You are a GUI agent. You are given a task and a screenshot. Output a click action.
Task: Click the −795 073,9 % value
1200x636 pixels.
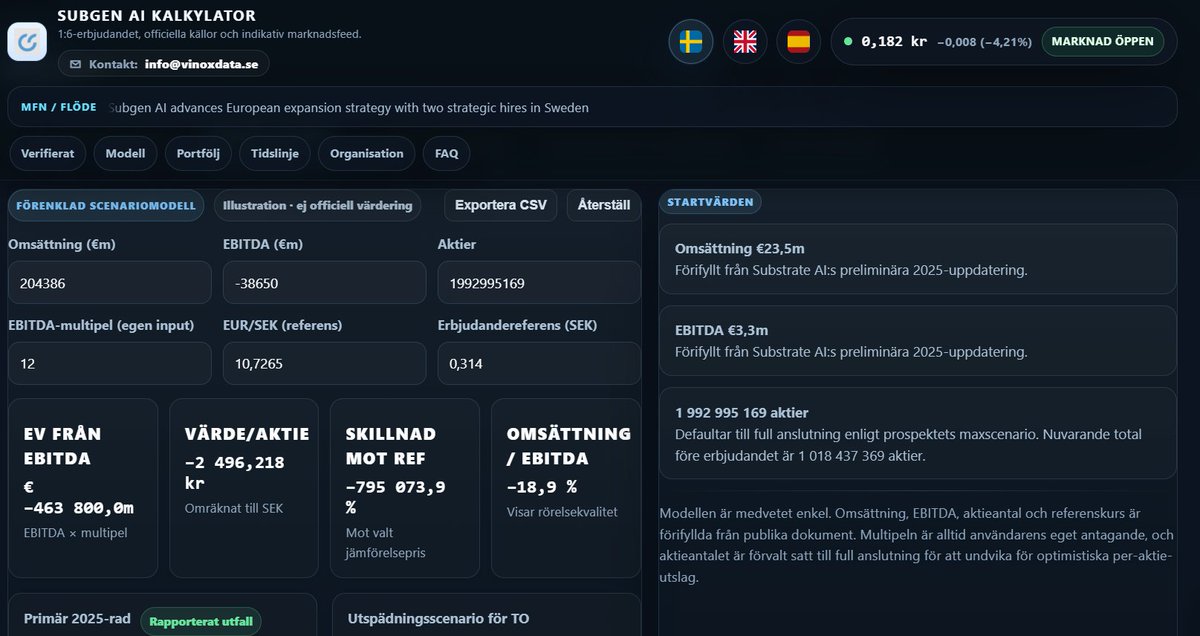pyautogui.click(x=395, y=498)
